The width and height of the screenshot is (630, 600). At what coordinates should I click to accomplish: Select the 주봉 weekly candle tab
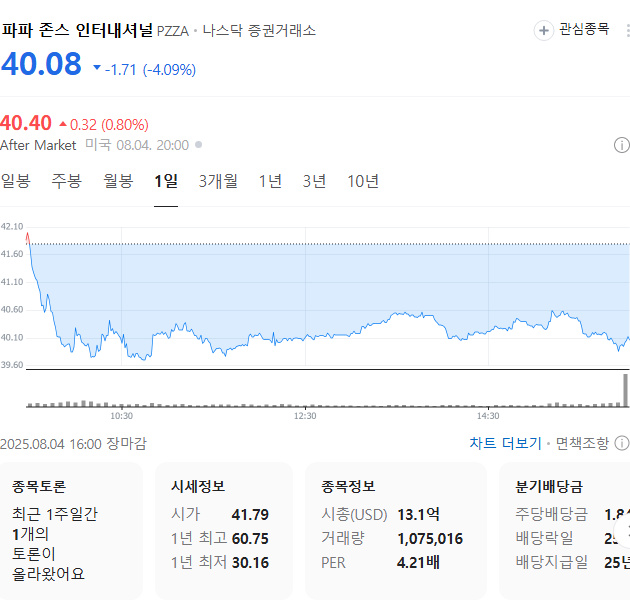67,181
